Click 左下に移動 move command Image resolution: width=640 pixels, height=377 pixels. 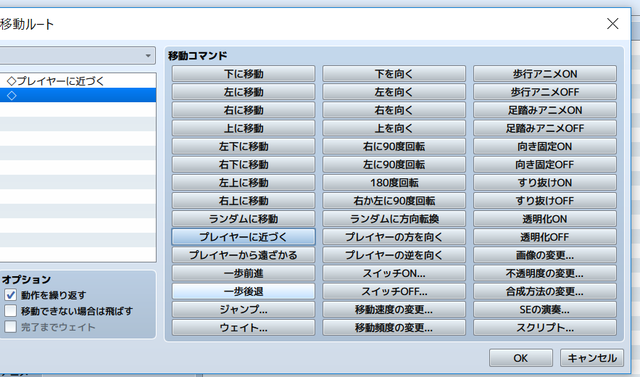point(243,146)
